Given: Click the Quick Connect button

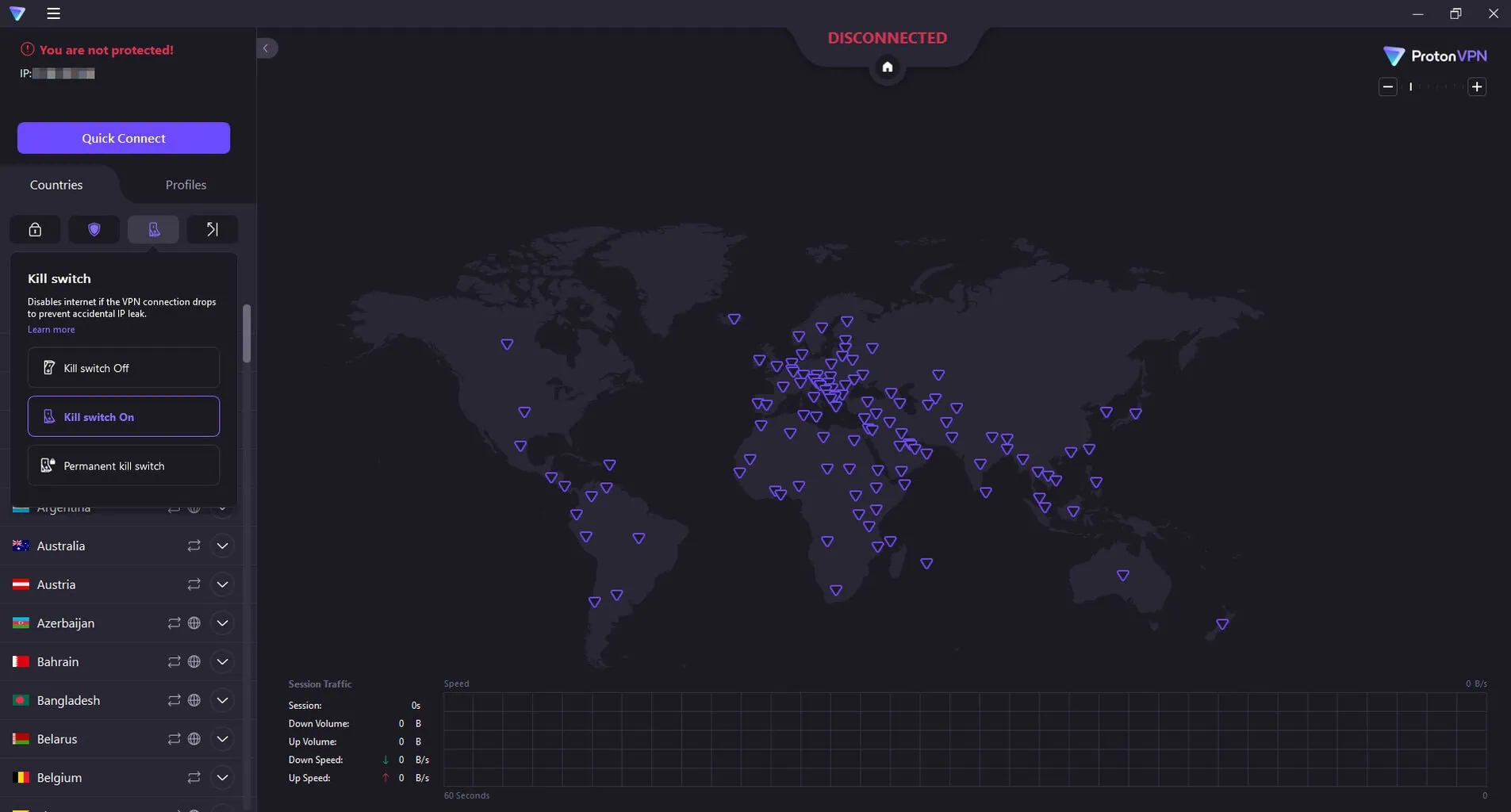Looking at the screenshot, I should (124, 138).
